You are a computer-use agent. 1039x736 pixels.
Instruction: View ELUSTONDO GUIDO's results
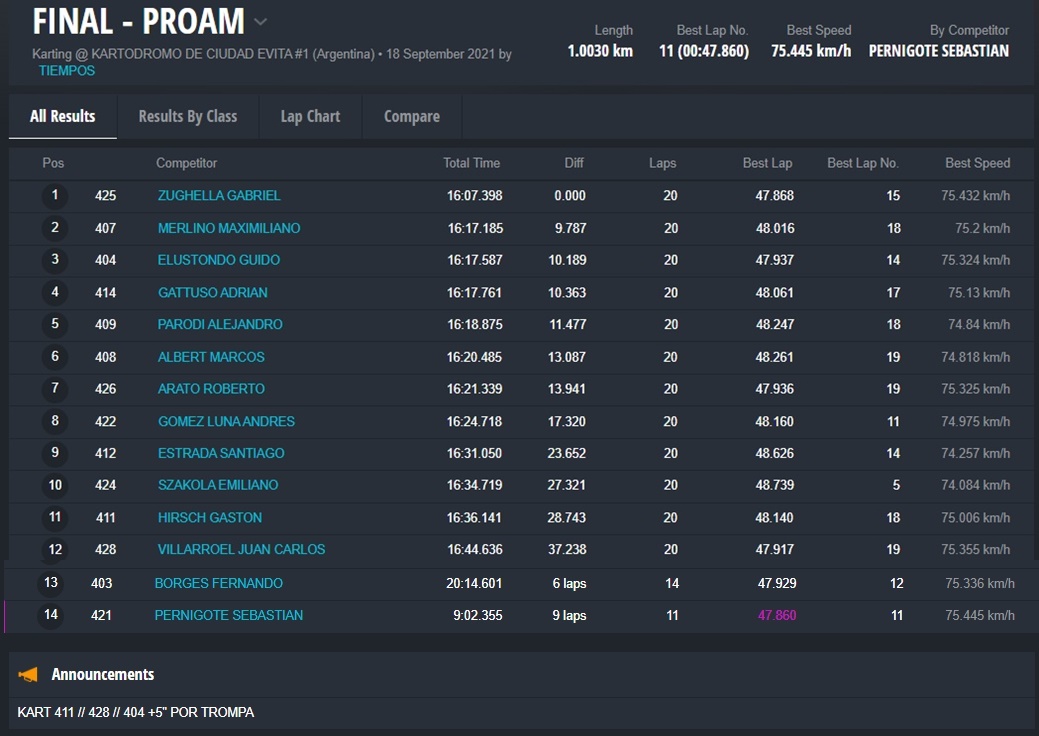coord(219,260)
